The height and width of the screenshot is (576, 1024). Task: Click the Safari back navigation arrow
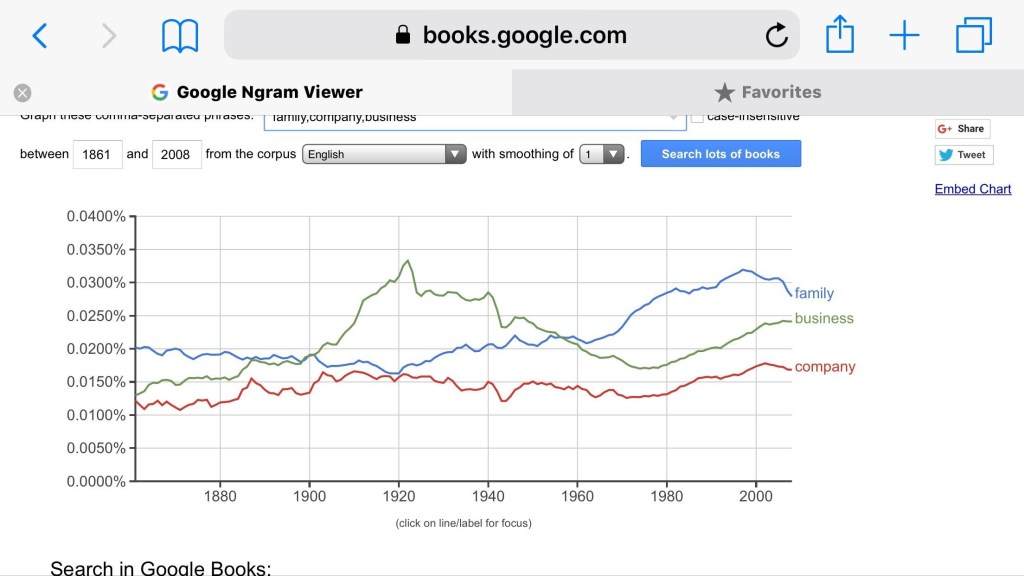pos(40,35)
